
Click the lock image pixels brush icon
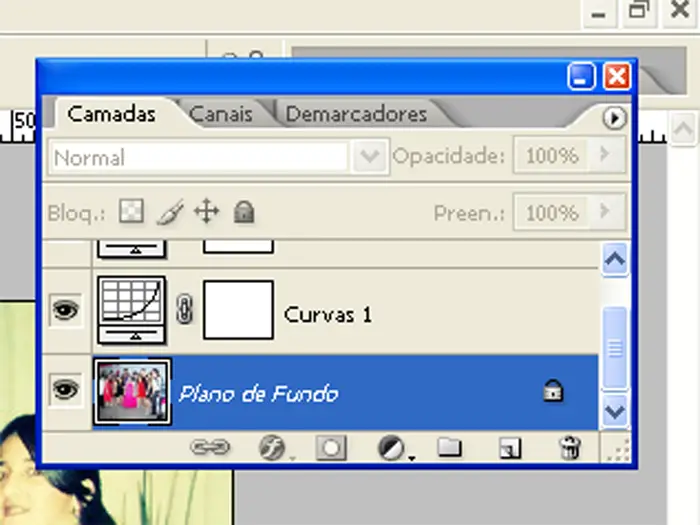(x=169, y=212)
